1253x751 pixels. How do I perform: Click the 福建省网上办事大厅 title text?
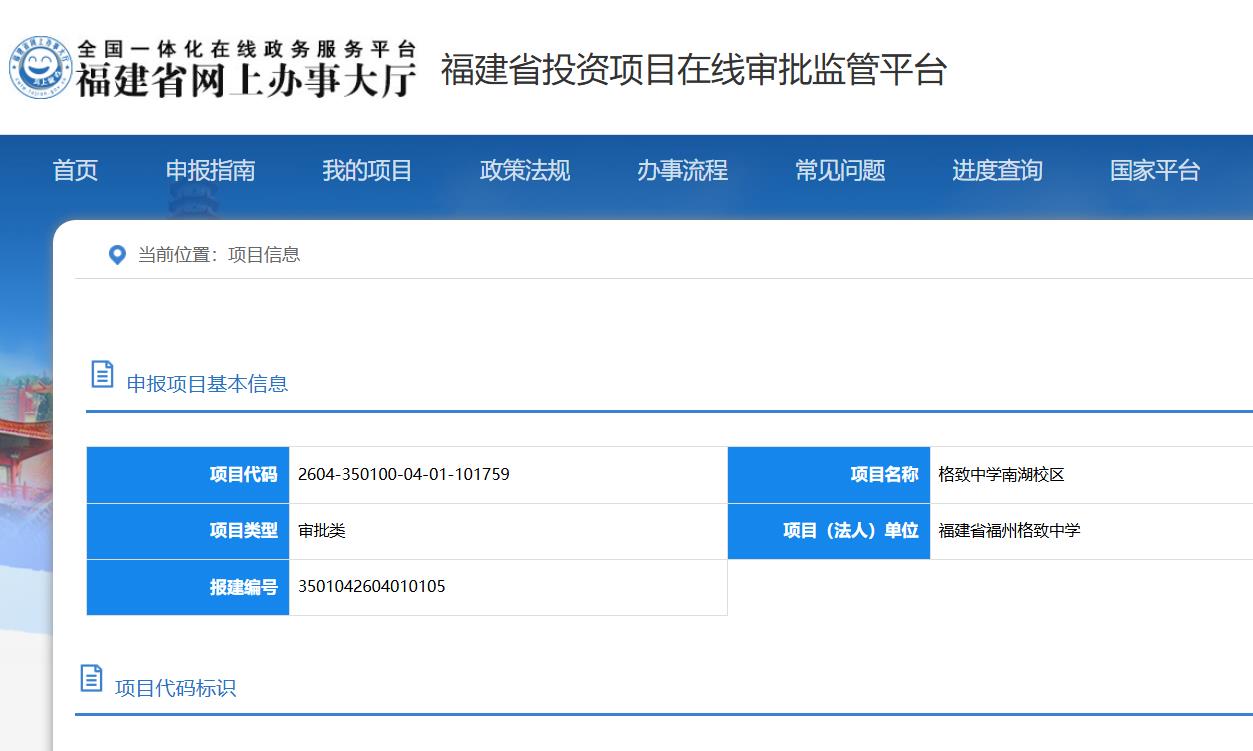click(246, 80)
